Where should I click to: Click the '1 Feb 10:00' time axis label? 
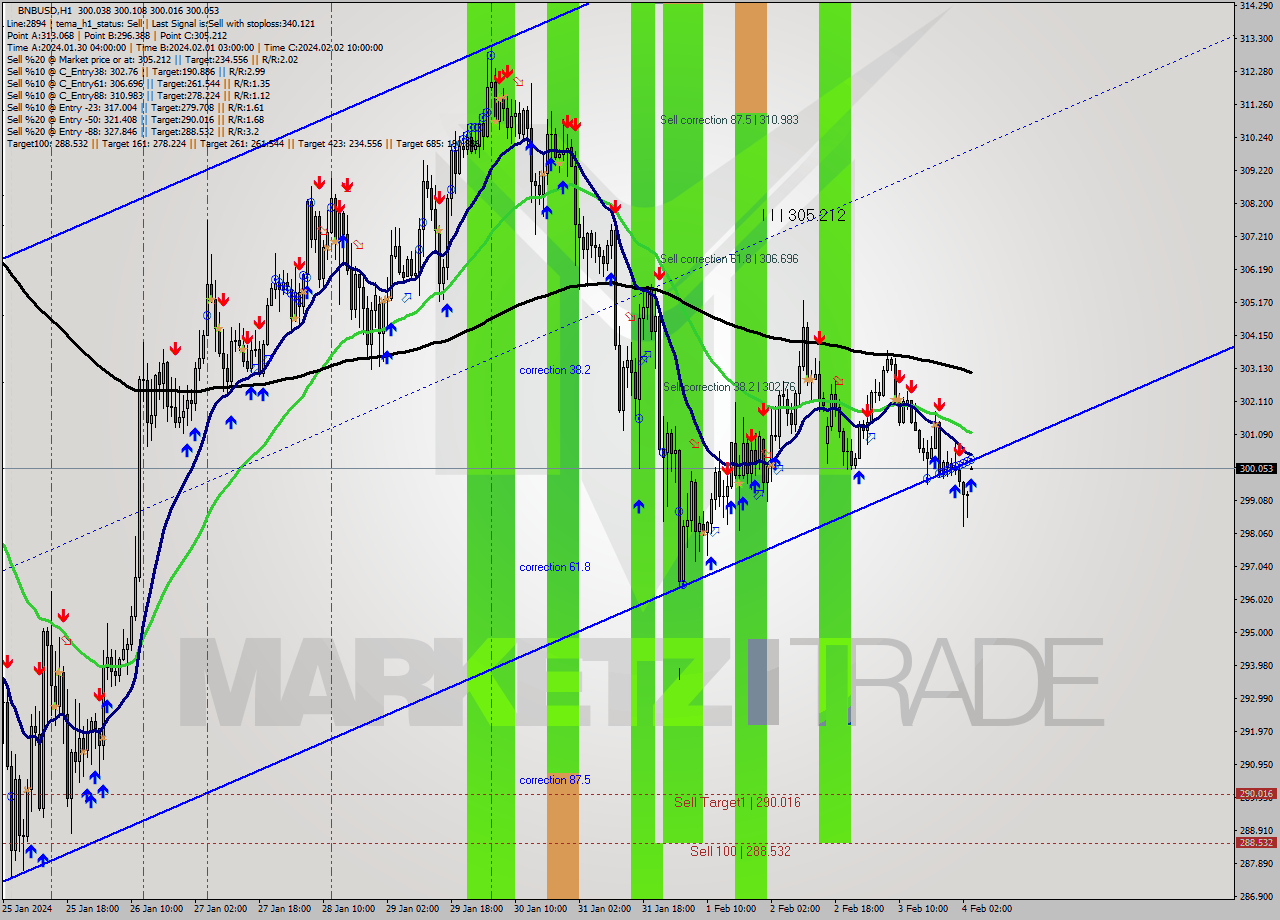(x=733, y=909)
